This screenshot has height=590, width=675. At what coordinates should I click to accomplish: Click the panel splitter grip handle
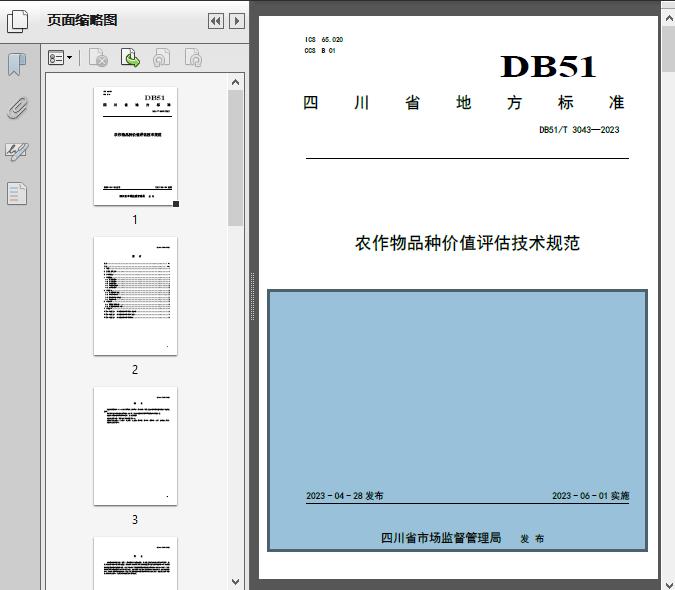[253, 297]
